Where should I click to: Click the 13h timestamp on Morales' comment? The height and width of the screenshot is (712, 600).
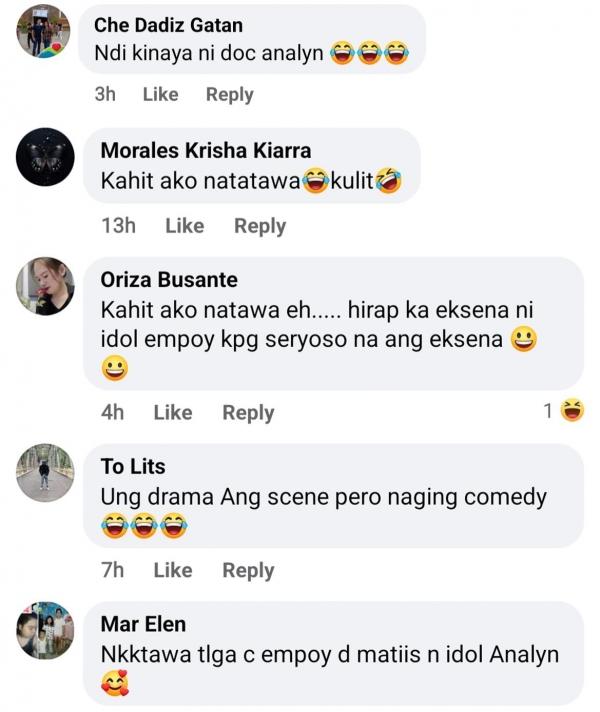pos(118,226)
